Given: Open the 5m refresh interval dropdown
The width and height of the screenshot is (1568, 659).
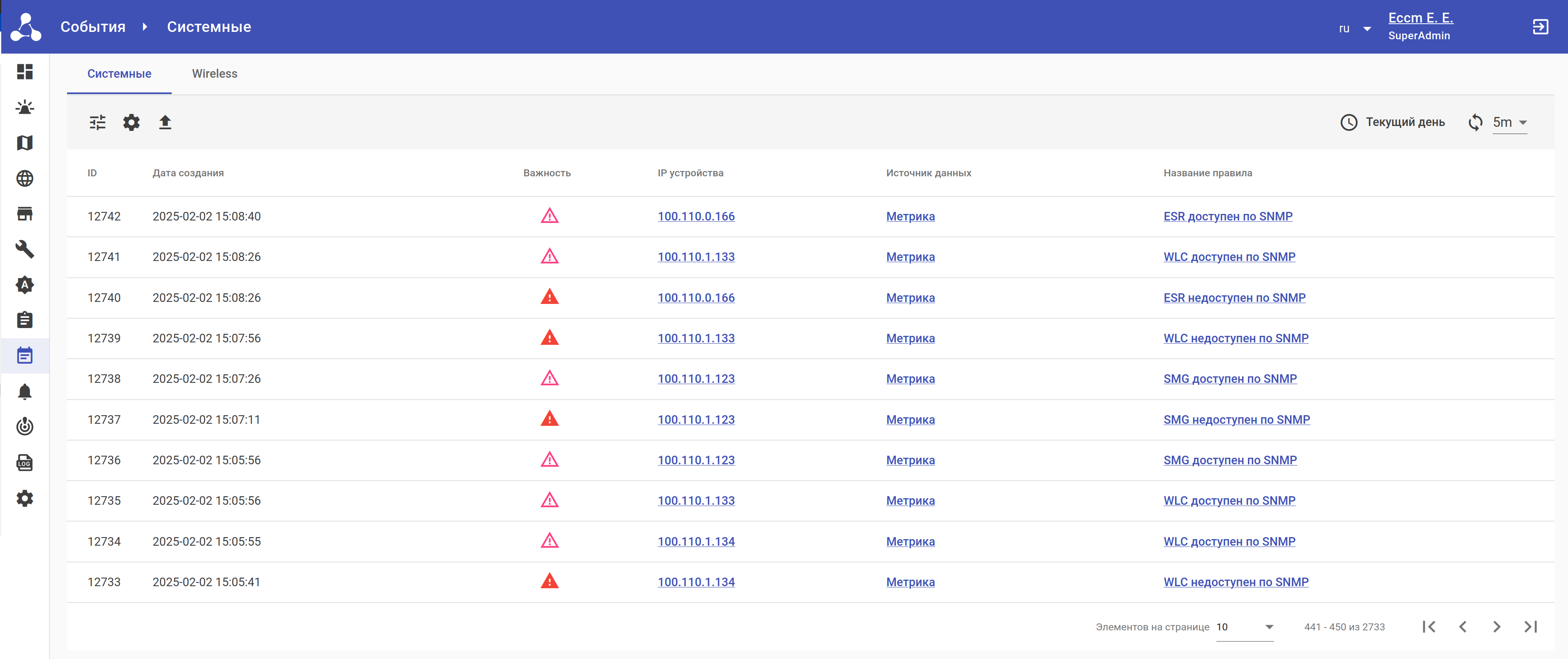Looking at the screenshot, I should 1509,122.
